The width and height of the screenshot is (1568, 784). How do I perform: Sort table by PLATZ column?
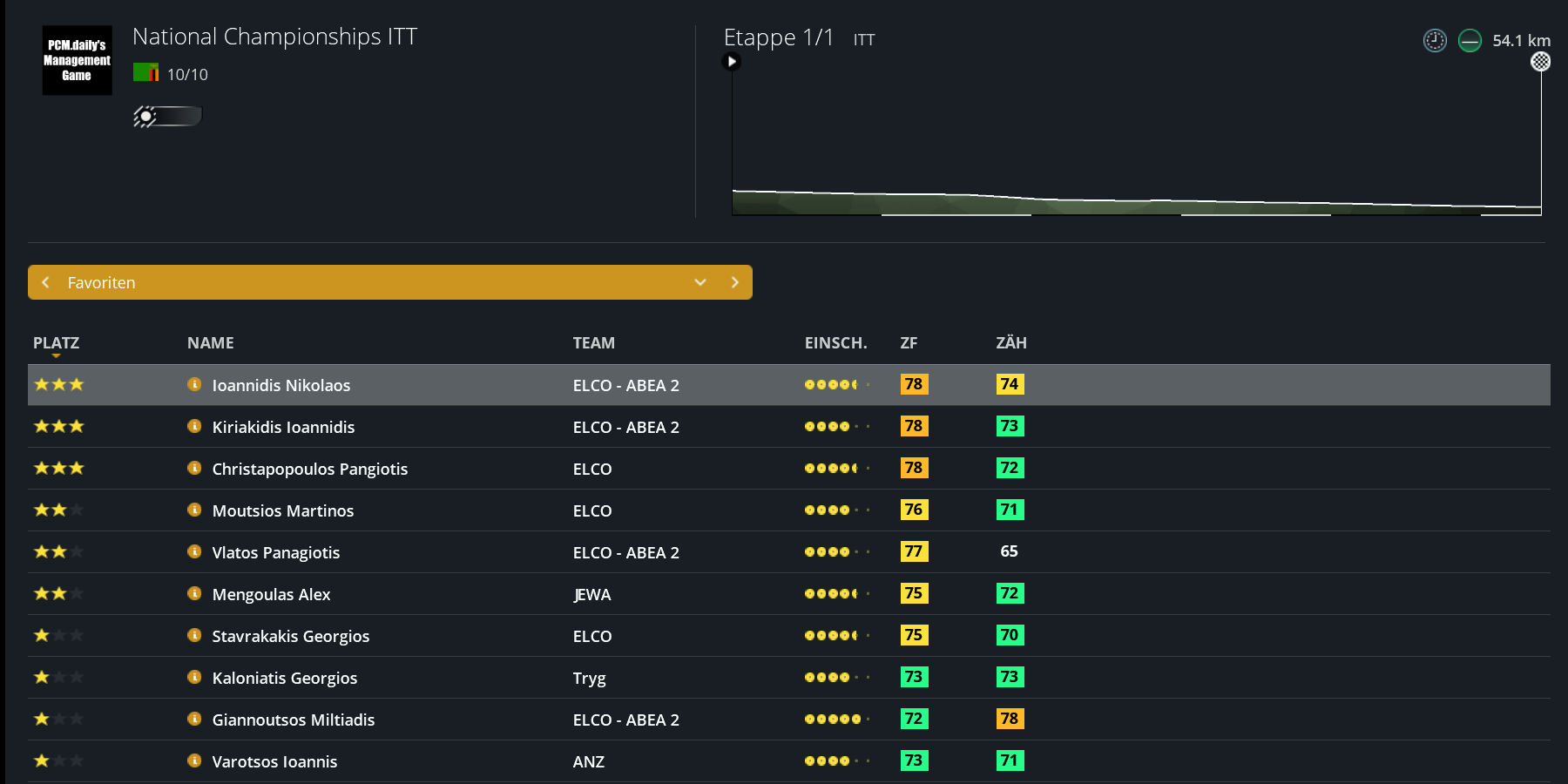pyautogui.click(x=56, y=342)
